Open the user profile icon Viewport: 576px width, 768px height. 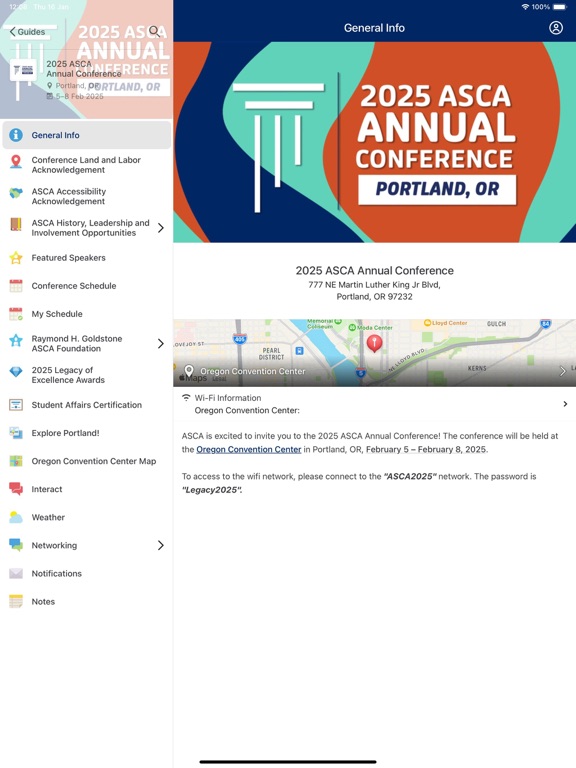[556, 28]
